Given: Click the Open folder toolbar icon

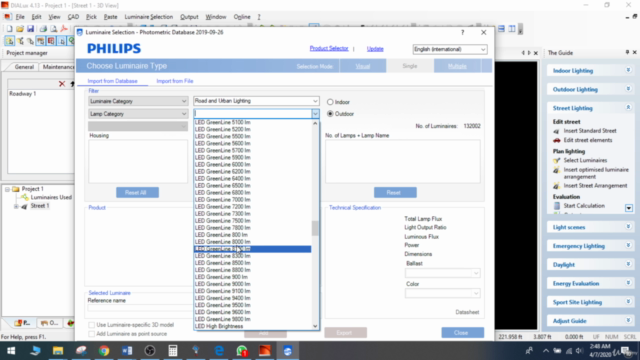Looking at the screenshot, I should [x=20, y=29].
